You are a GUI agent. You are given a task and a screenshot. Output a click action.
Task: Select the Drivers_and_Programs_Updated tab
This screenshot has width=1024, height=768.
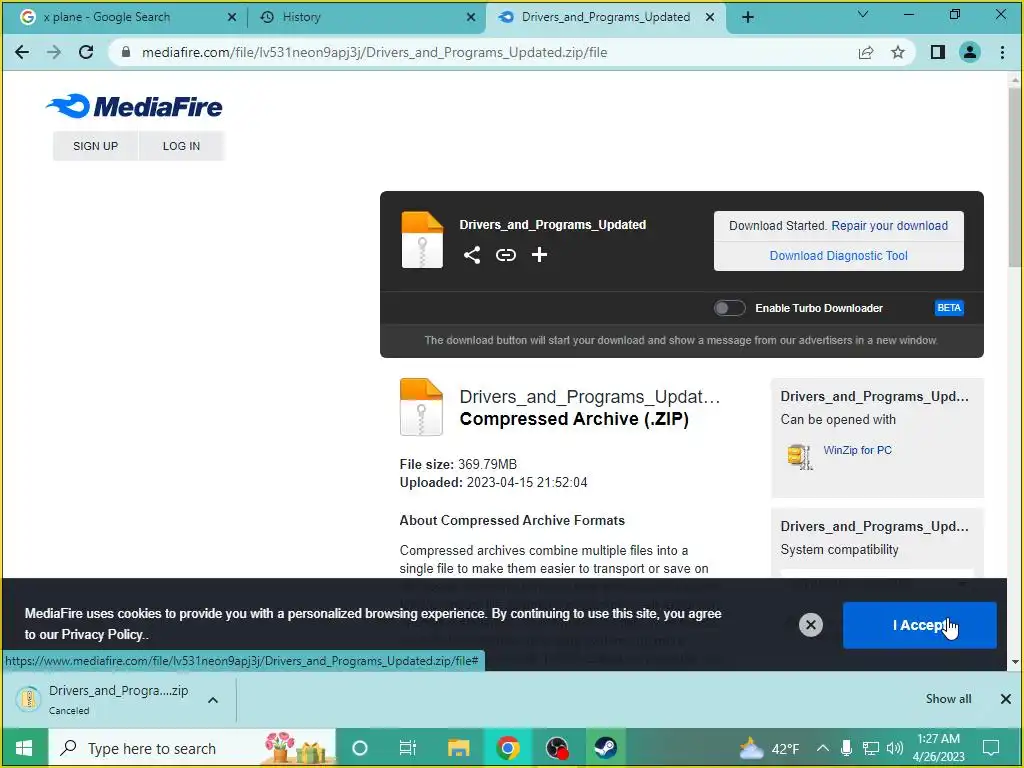(x=605, y=17)
